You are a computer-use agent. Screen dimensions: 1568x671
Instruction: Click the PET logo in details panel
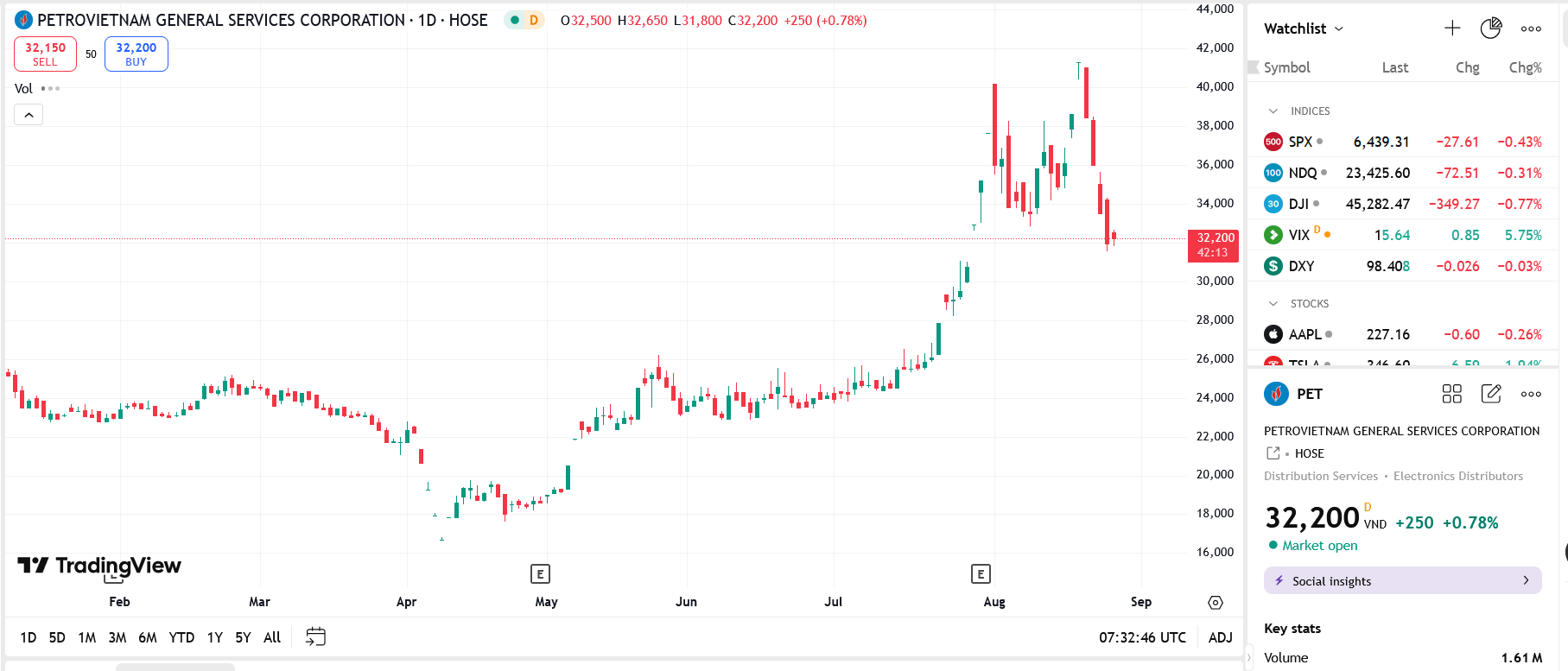[1277, 394]
